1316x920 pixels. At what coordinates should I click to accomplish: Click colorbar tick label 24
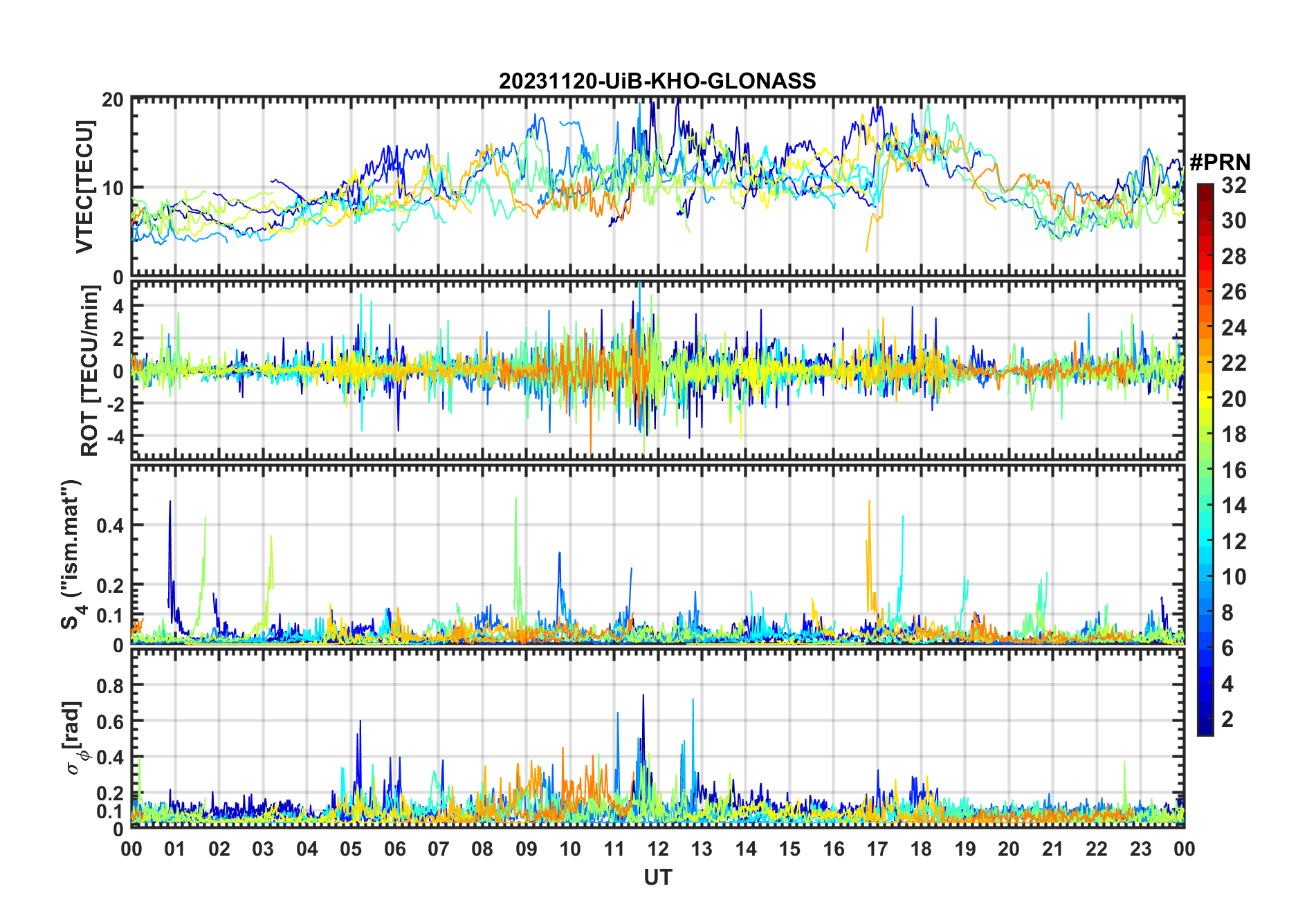tap(1234, 327)
